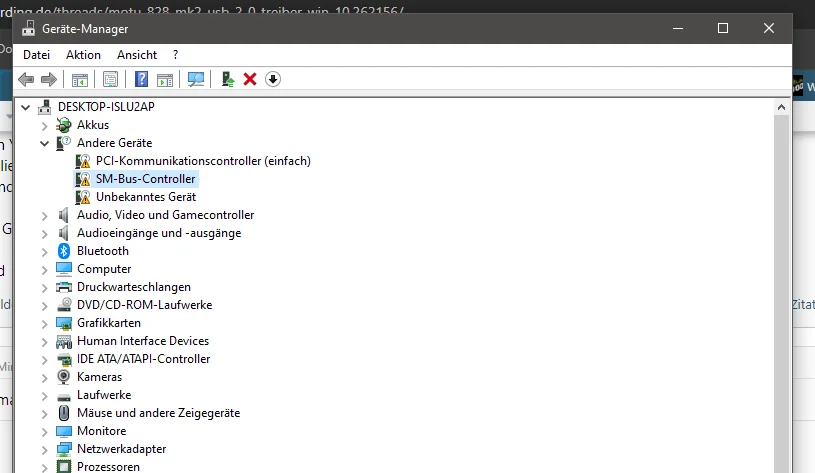Expand the Laufwerke category

(x=45, y=396)
